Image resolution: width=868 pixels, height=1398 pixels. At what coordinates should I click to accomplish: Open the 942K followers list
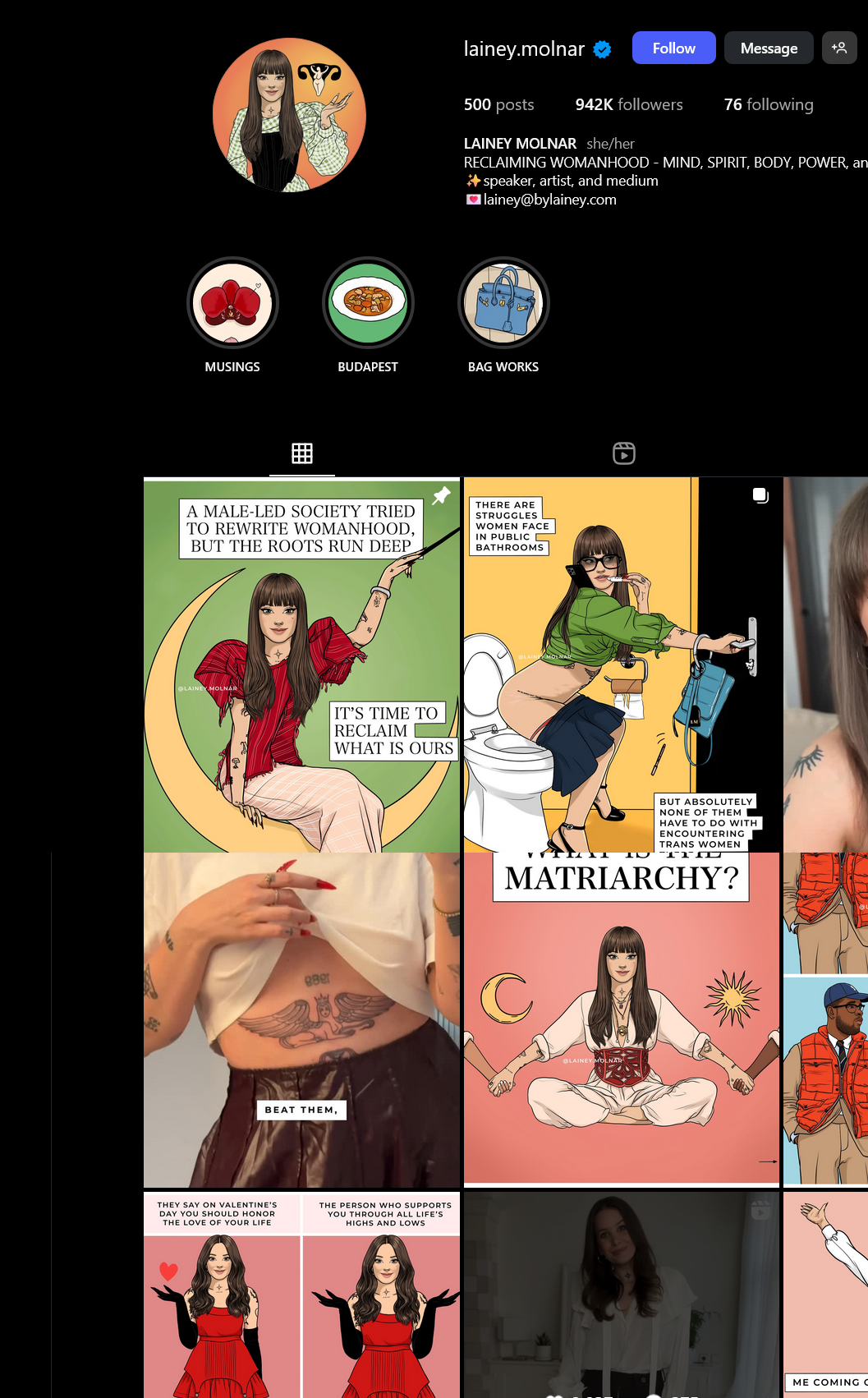click(629, 104)
